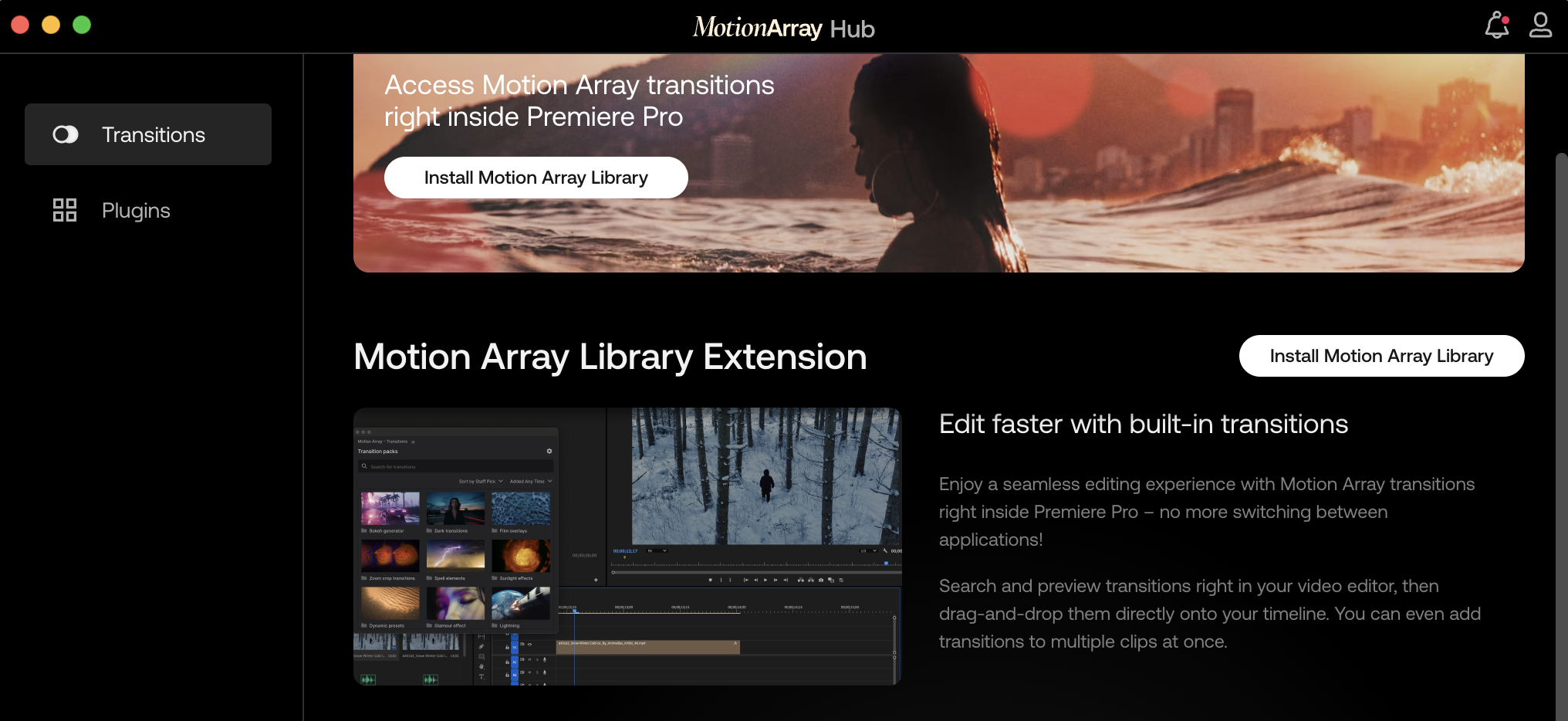
Task: Click the Premiere Pro extension preview image
Action: coord(627,547)
